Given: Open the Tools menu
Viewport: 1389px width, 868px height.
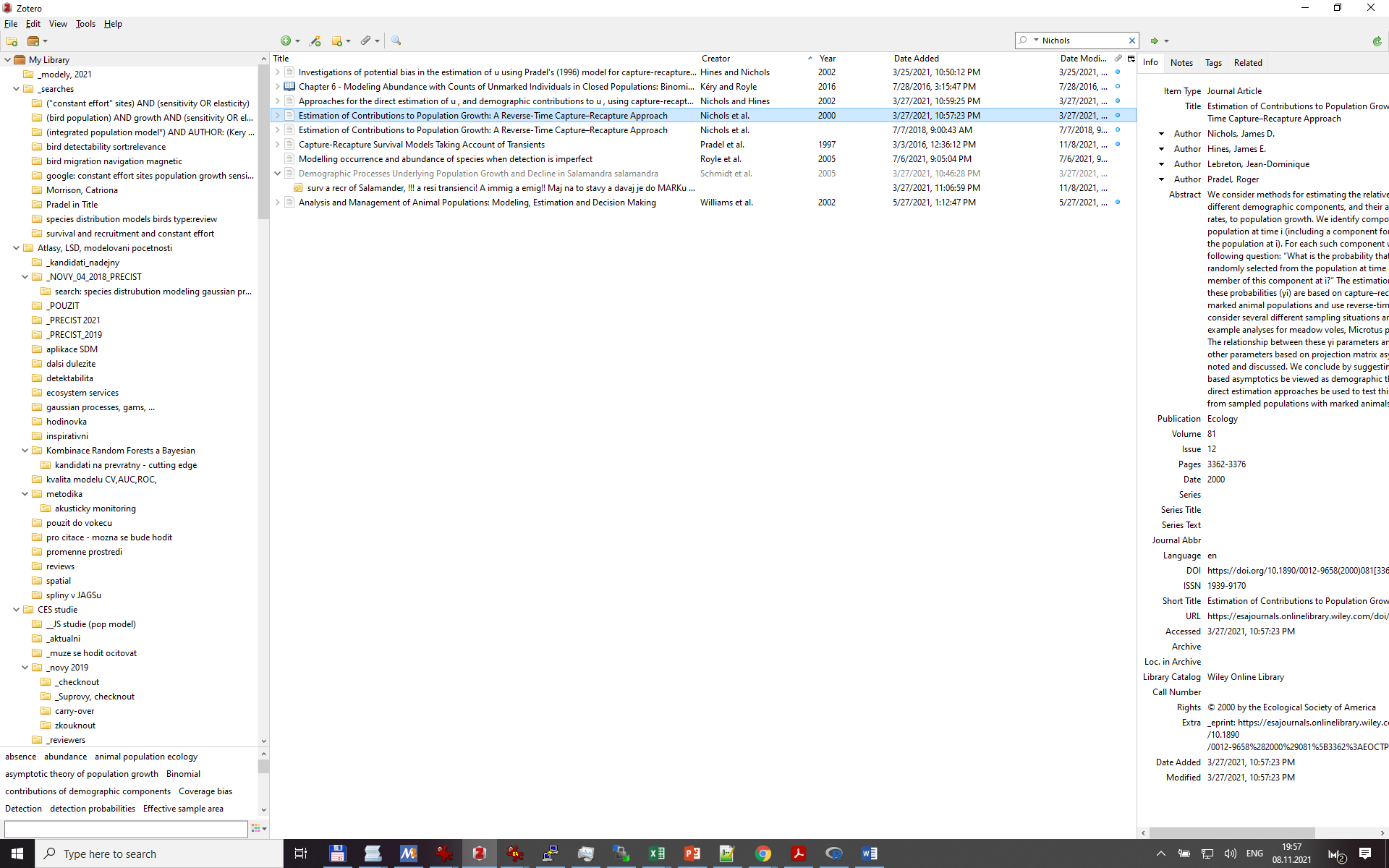Looking at the screenshot, I should tap(85, 24).
